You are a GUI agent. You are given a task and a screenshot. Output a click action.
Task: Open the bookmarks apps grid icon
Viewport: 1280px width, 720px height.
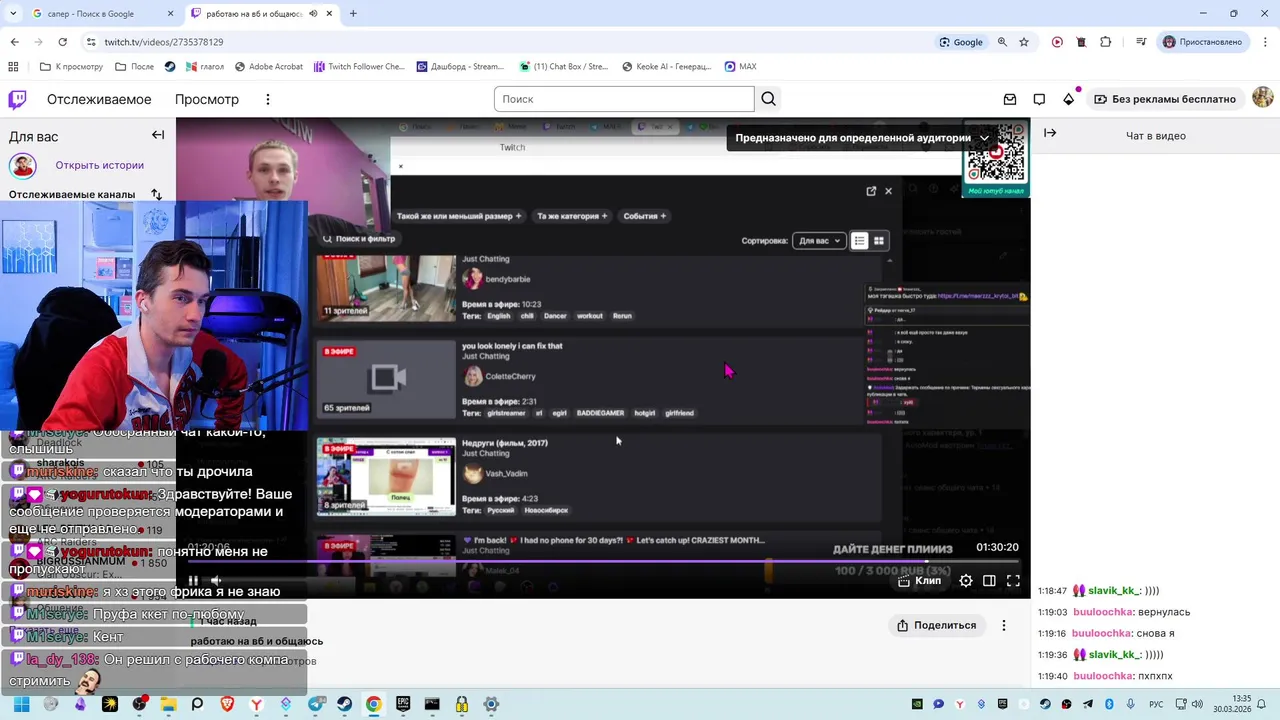click(x=13, y=66)
